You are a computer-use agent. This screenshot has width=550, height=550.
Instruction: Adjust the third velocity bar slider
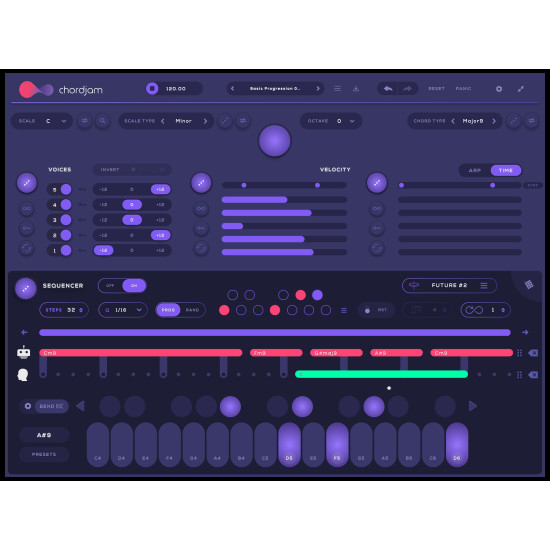[284, 226]
